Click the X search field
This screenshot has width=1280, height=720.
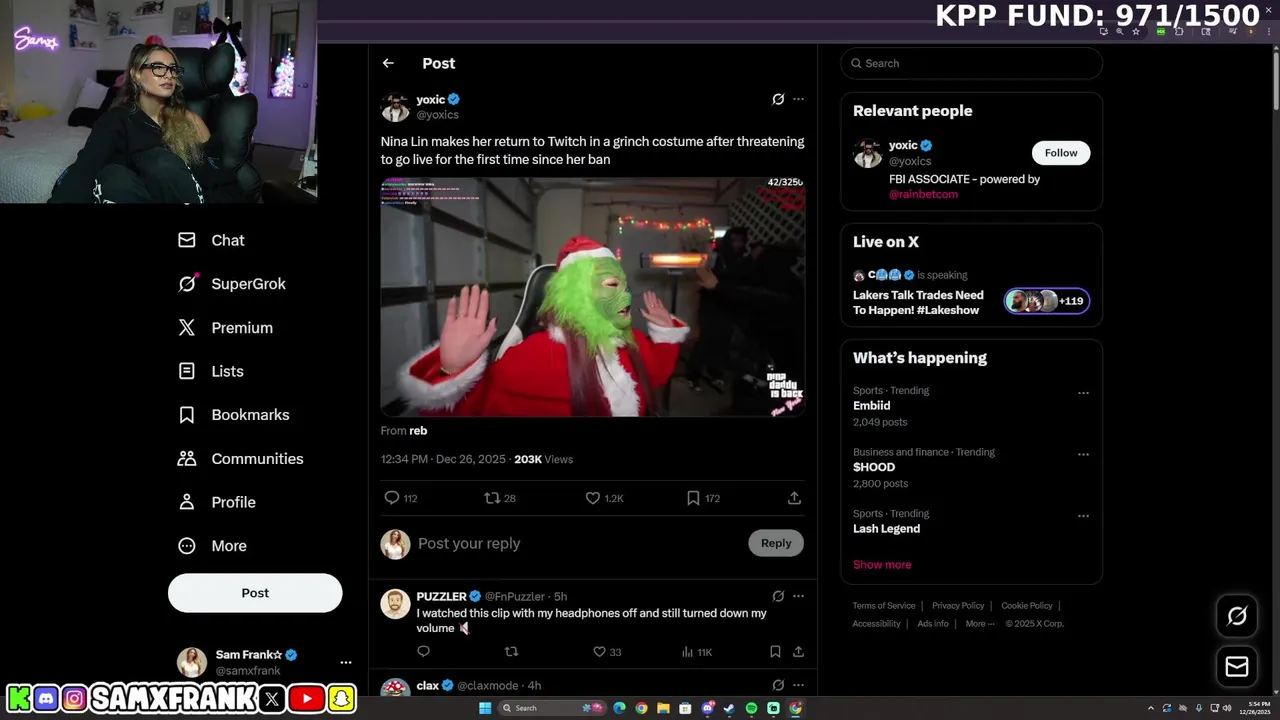click(x=971, y=63)
